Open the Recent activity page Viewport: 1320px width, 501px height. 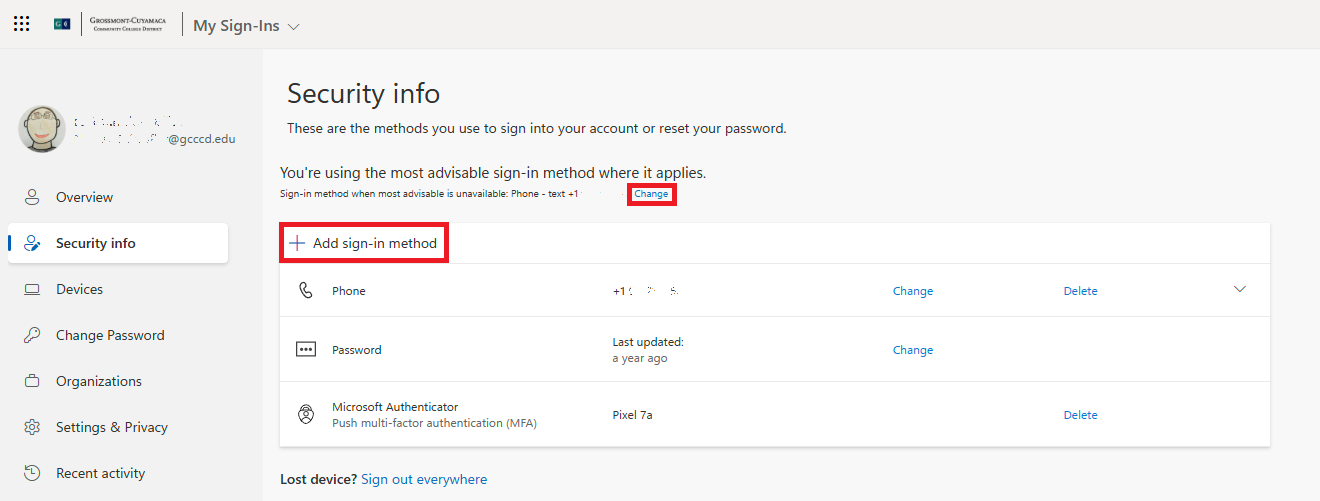coord(100,473)
